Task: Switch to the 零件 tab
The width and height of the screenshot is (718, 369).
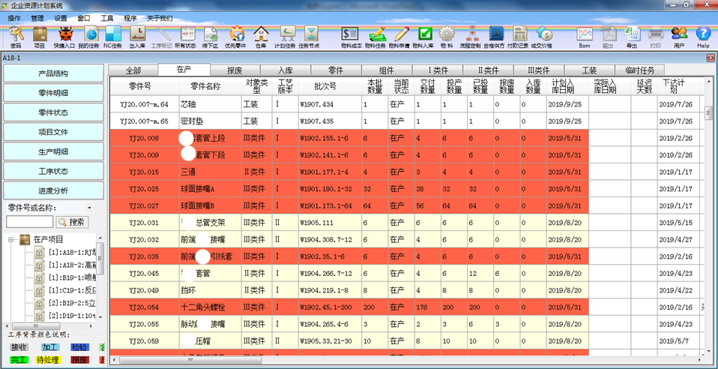Action: (x=336, y=71)
